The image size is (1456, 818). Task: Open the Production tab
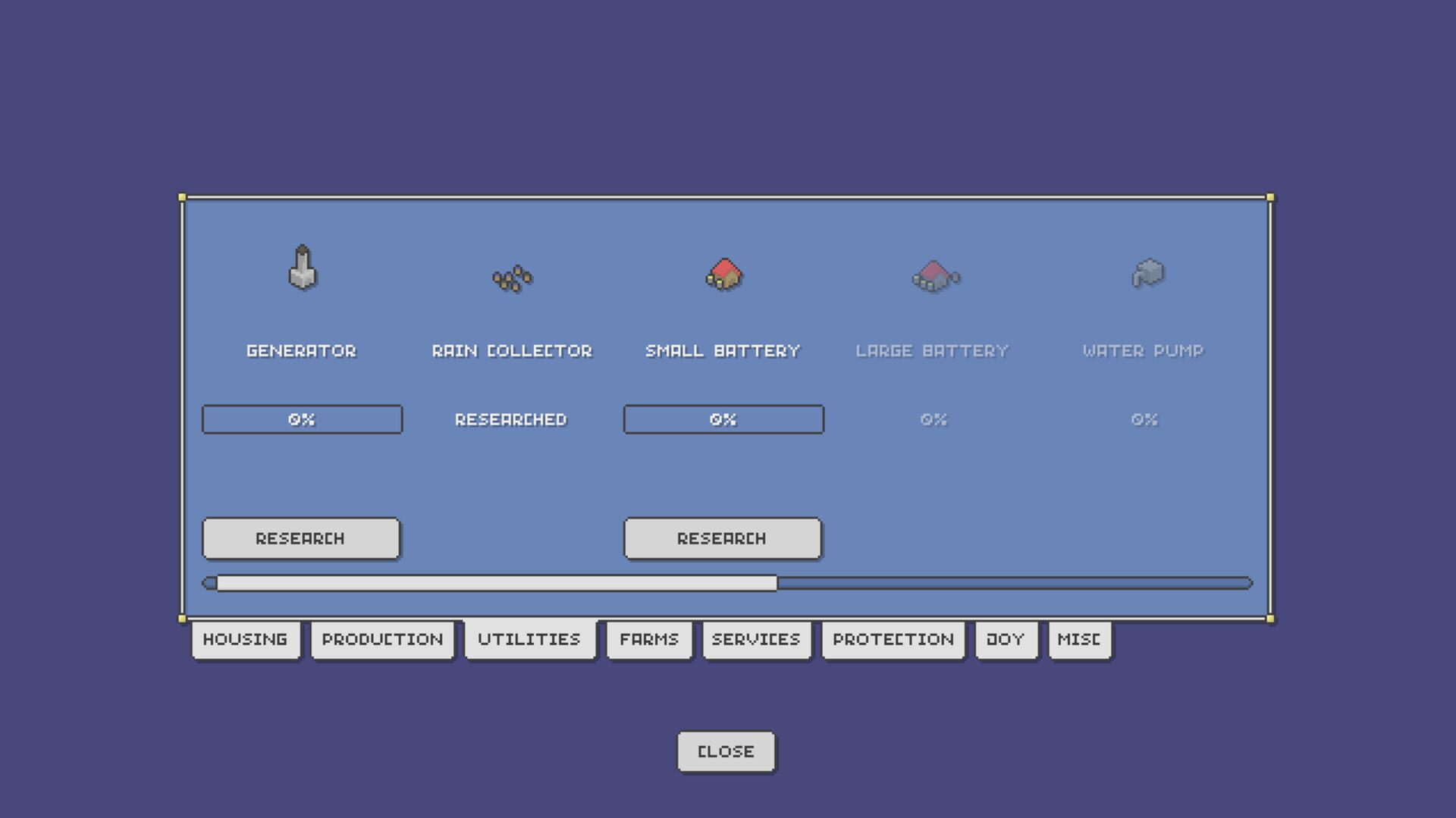[x=382, y=640]
